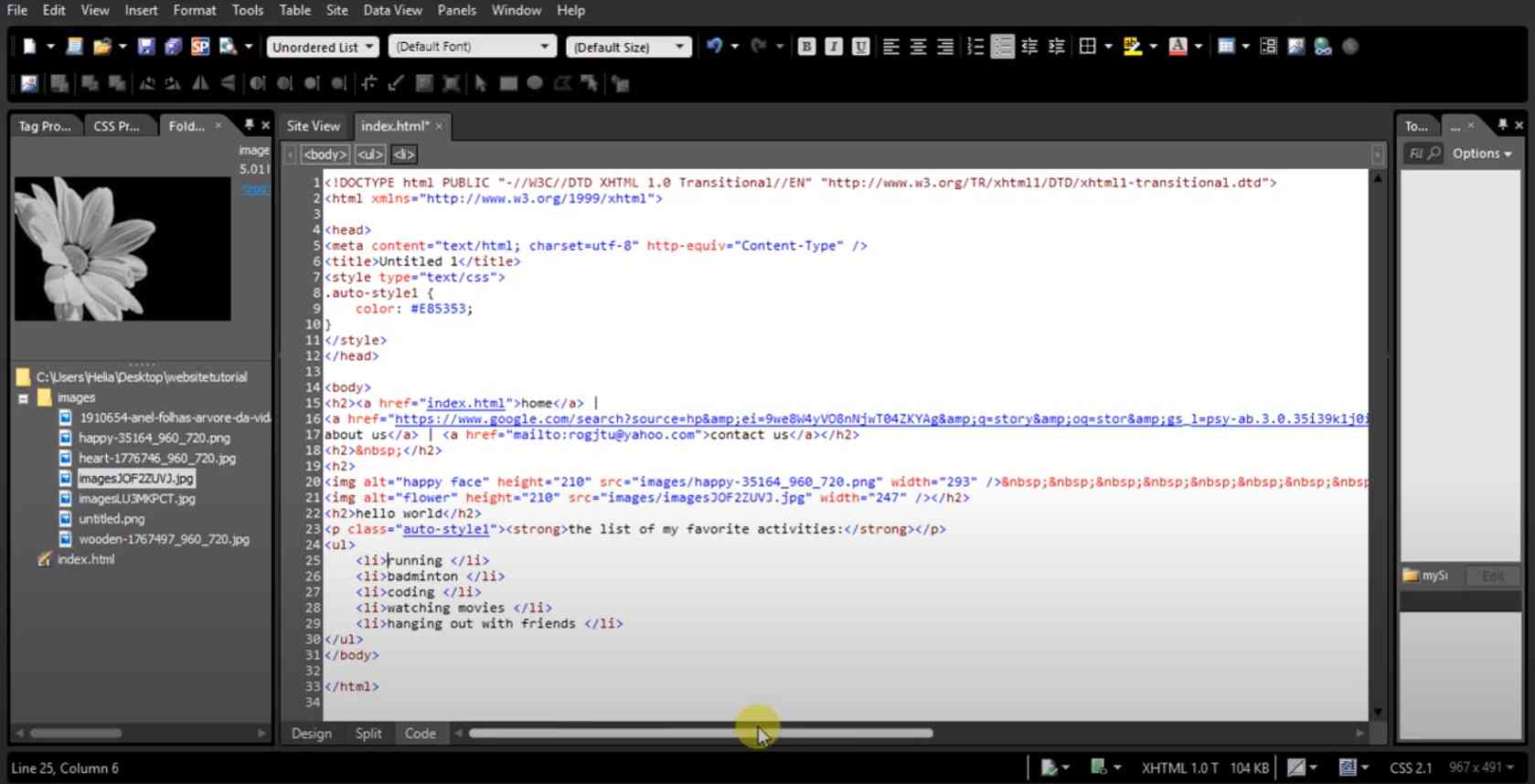Click the Insert Table icon

pos(1226,47)
